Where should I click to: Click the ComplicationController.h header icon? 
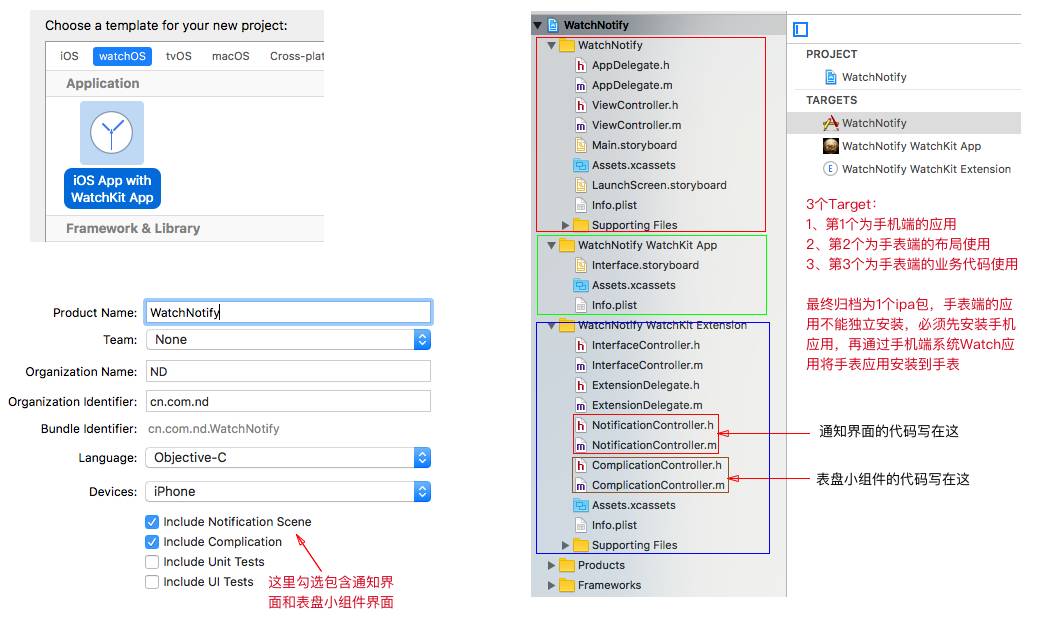click(581, 465)
